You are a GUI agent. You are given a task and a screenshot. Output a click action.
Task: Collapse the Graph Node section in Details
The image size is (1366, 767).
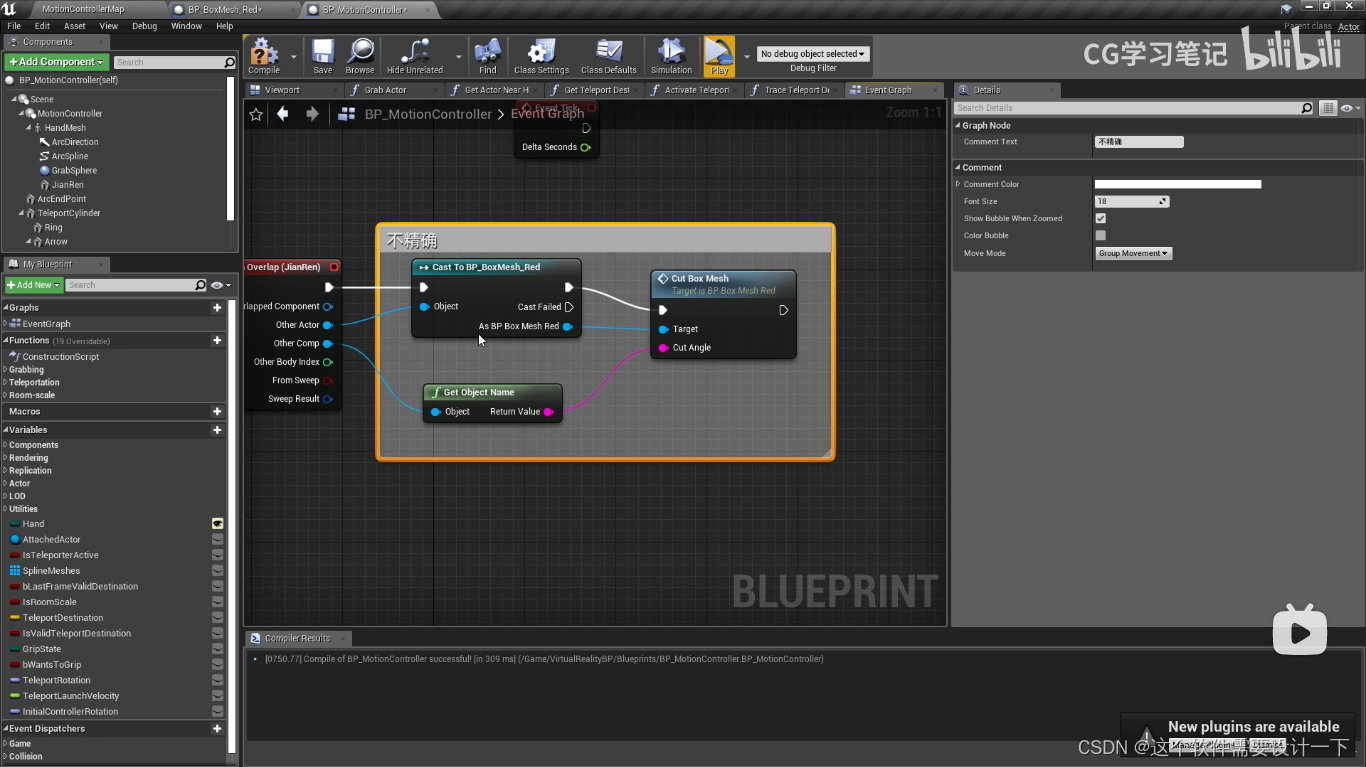coord(957,126)
